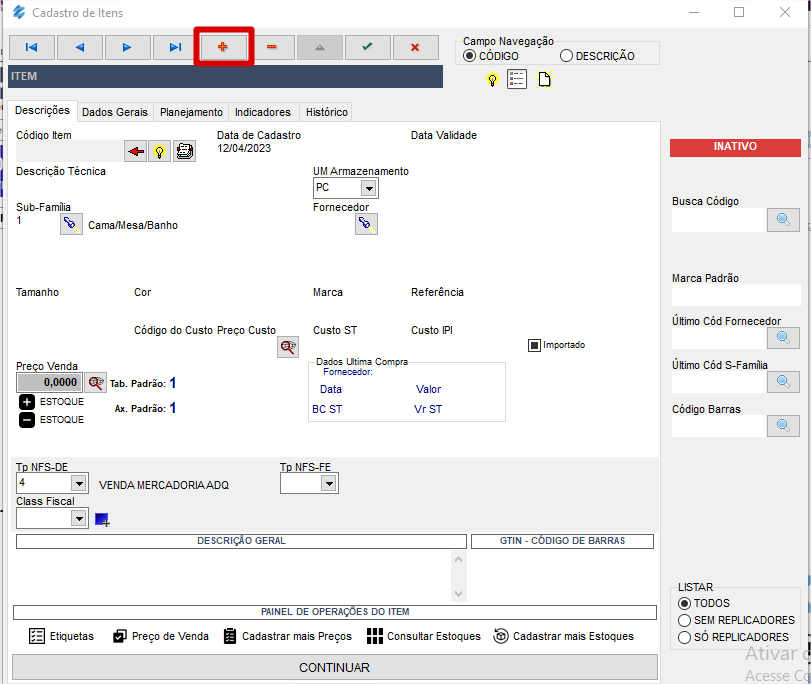Switch to Dados Gerais tab
This screenshot has width=811, height=684.
115,112
